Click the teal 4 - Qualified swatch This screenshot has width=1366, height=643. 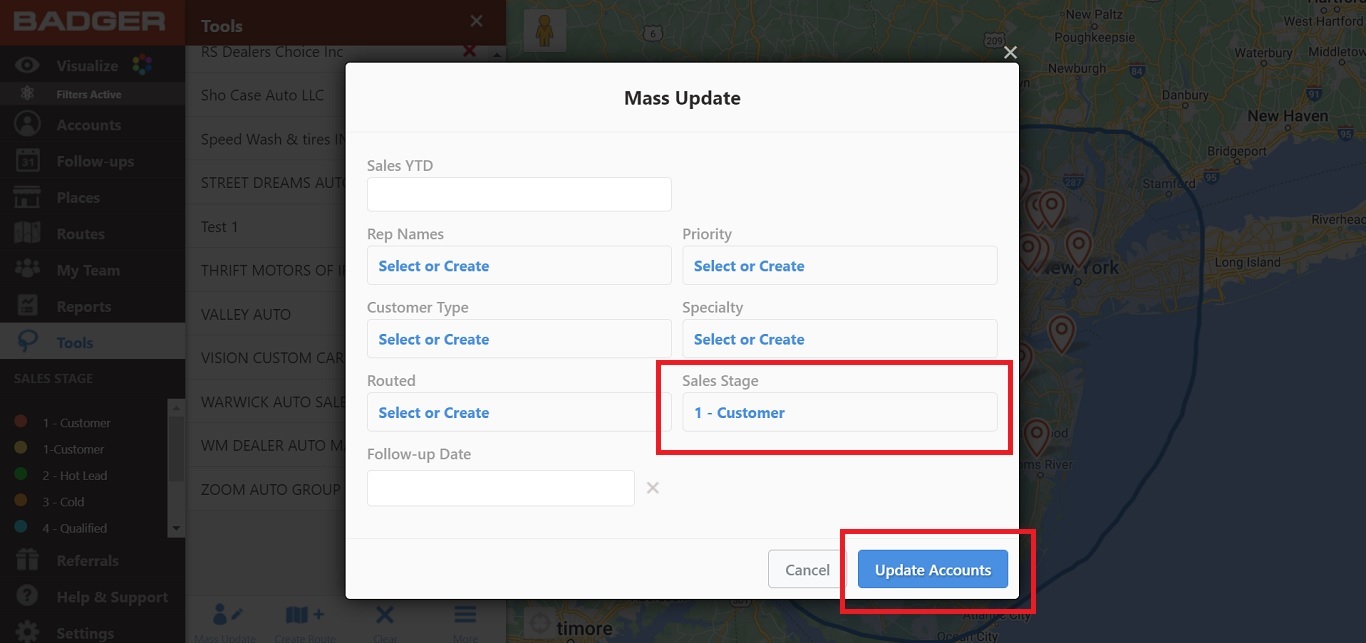(20, 528)
